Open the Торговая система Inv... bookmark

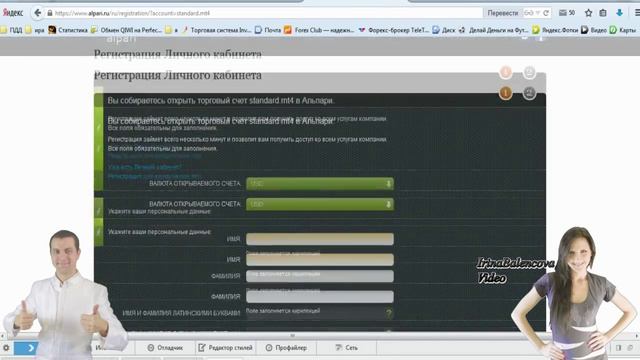pyautogui.click(x=216, y=30)
